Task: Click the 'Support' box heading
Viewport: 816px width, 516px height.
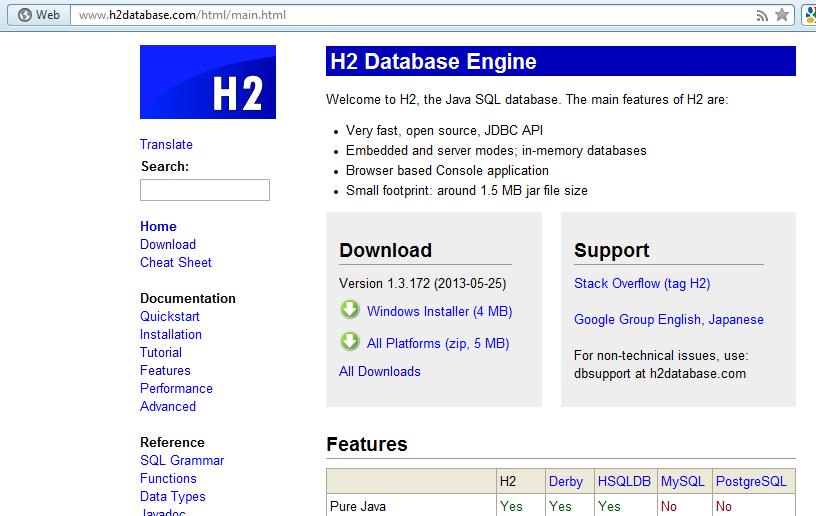Action: [611, 251]
